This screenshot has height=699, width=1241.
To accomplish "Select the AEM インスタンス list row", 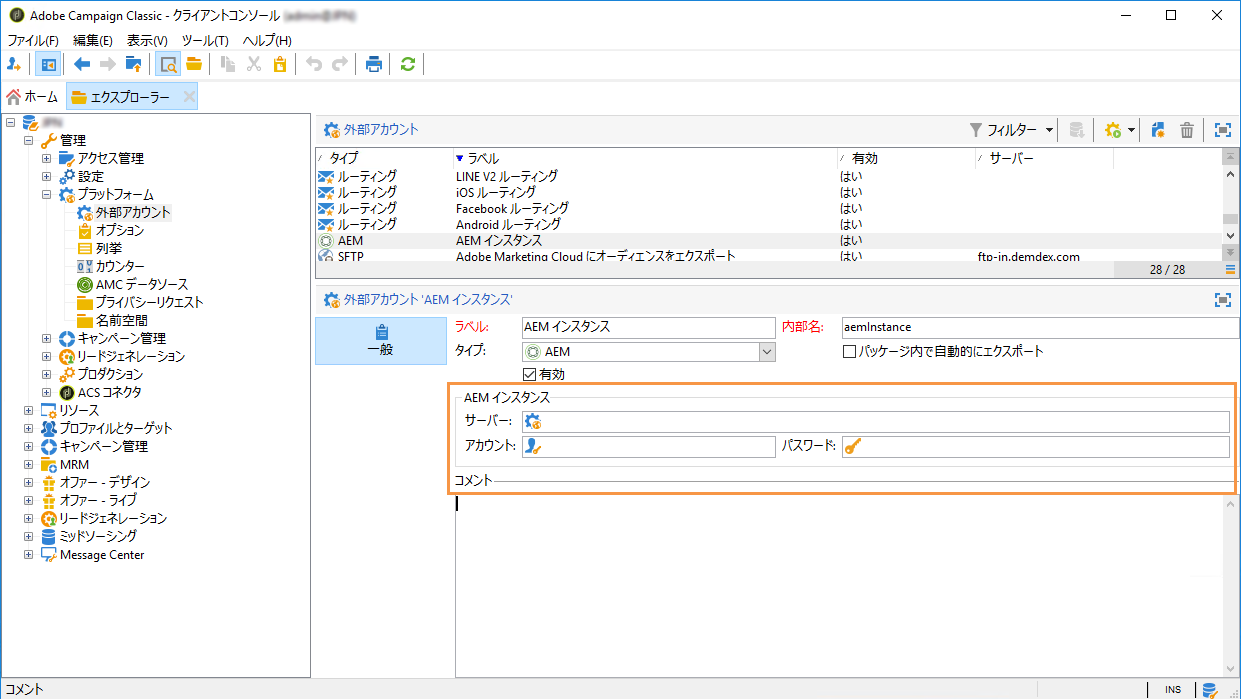I will pyautogui.click(x=768, y=240).
